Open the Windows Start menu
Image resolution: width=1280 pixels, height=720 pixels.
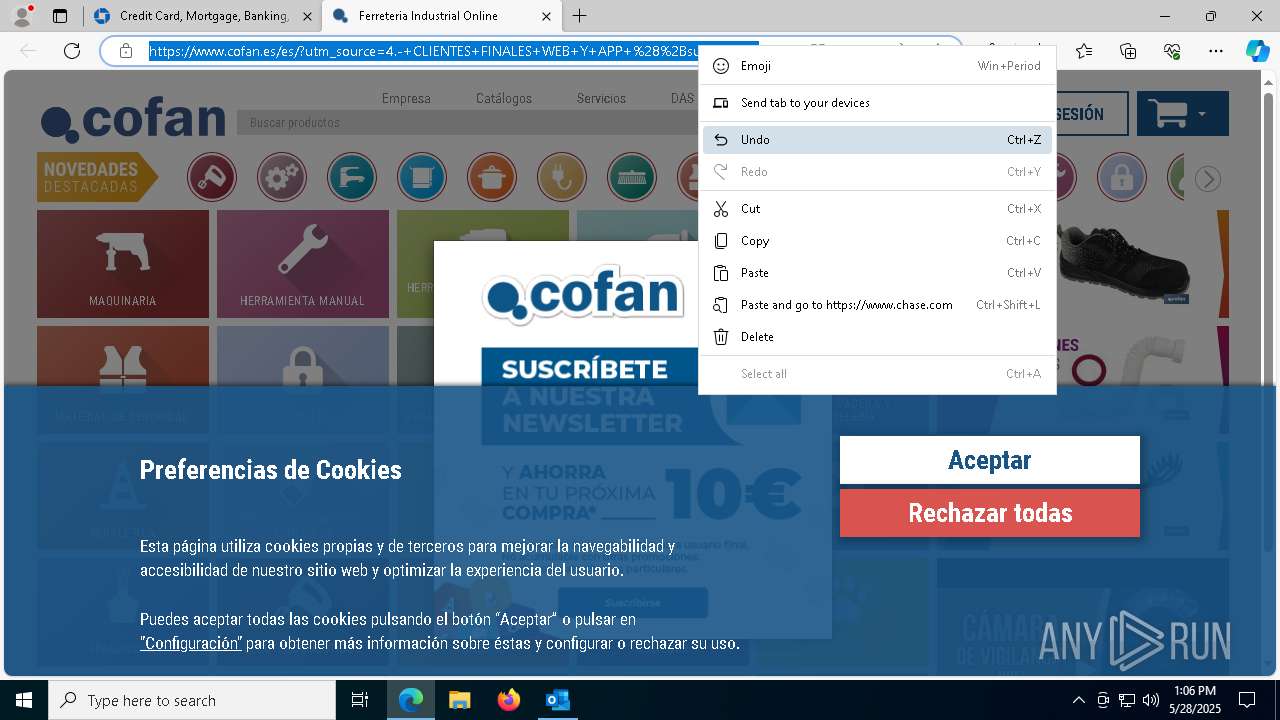[24, 700]
